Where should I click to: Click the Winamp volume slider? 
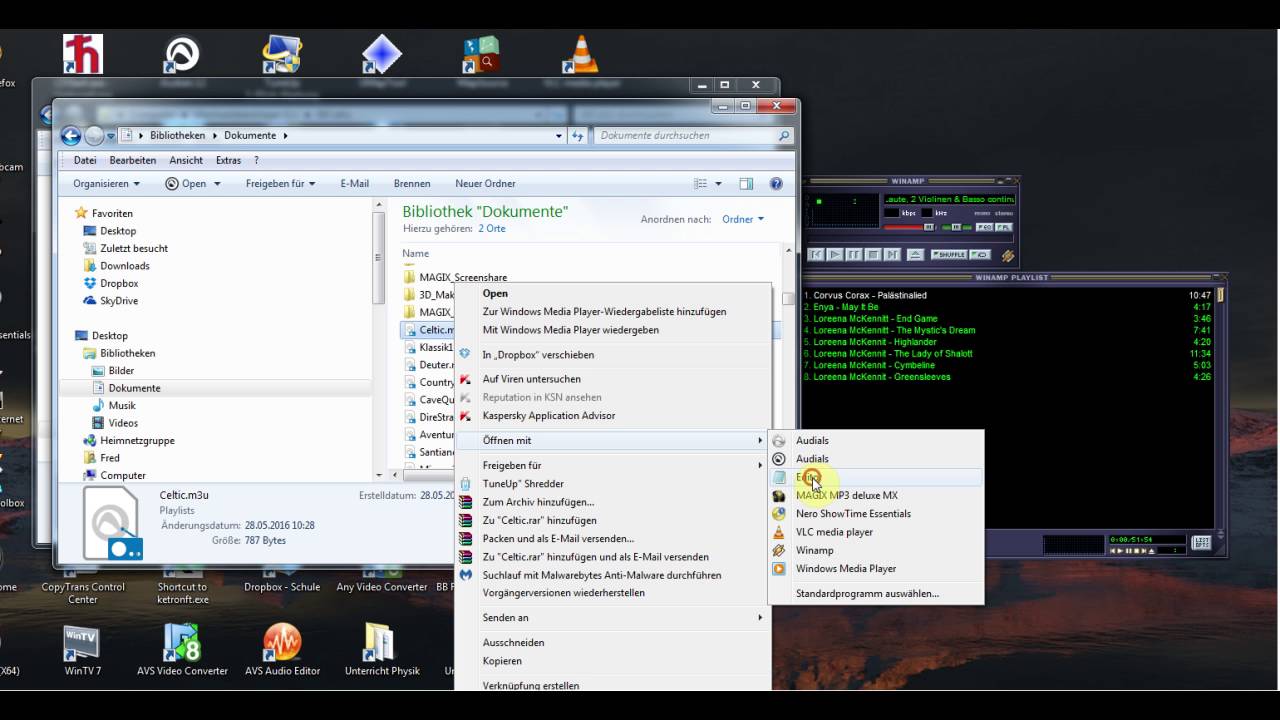tap(908, 227)
